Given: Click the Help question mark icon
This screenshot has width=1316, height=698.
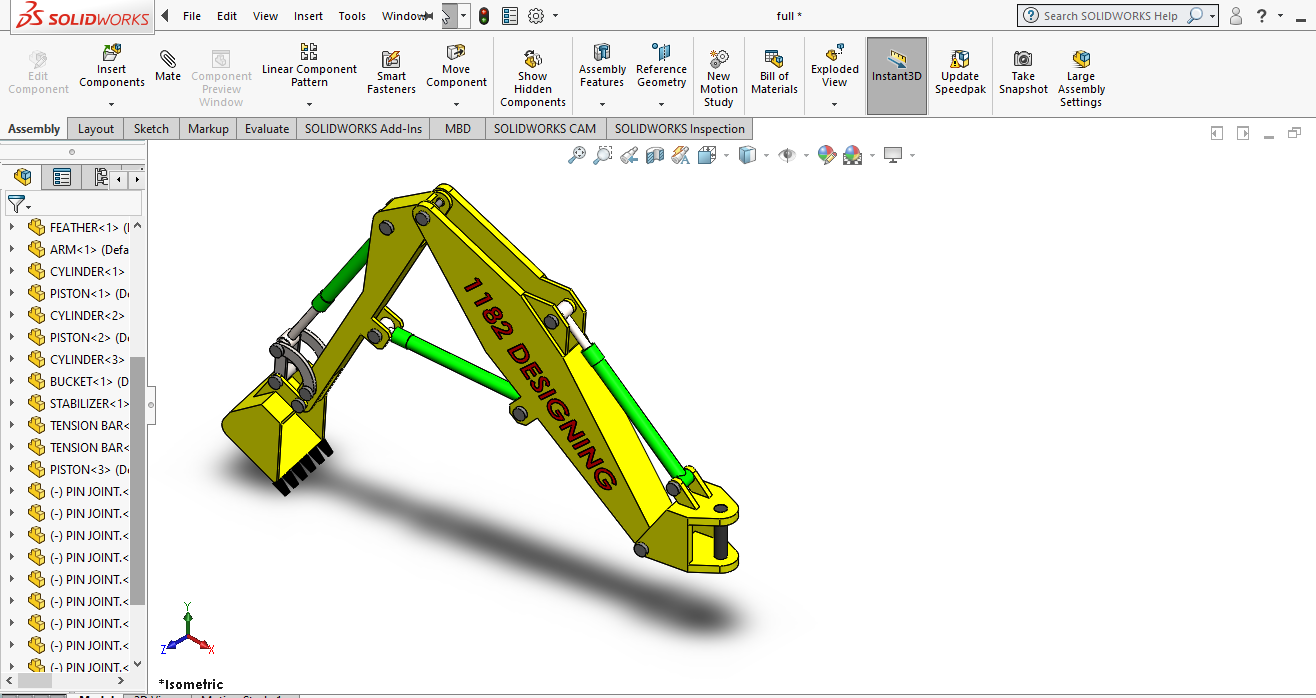Looking at the screenshot, I should (x=1262, y=16).
